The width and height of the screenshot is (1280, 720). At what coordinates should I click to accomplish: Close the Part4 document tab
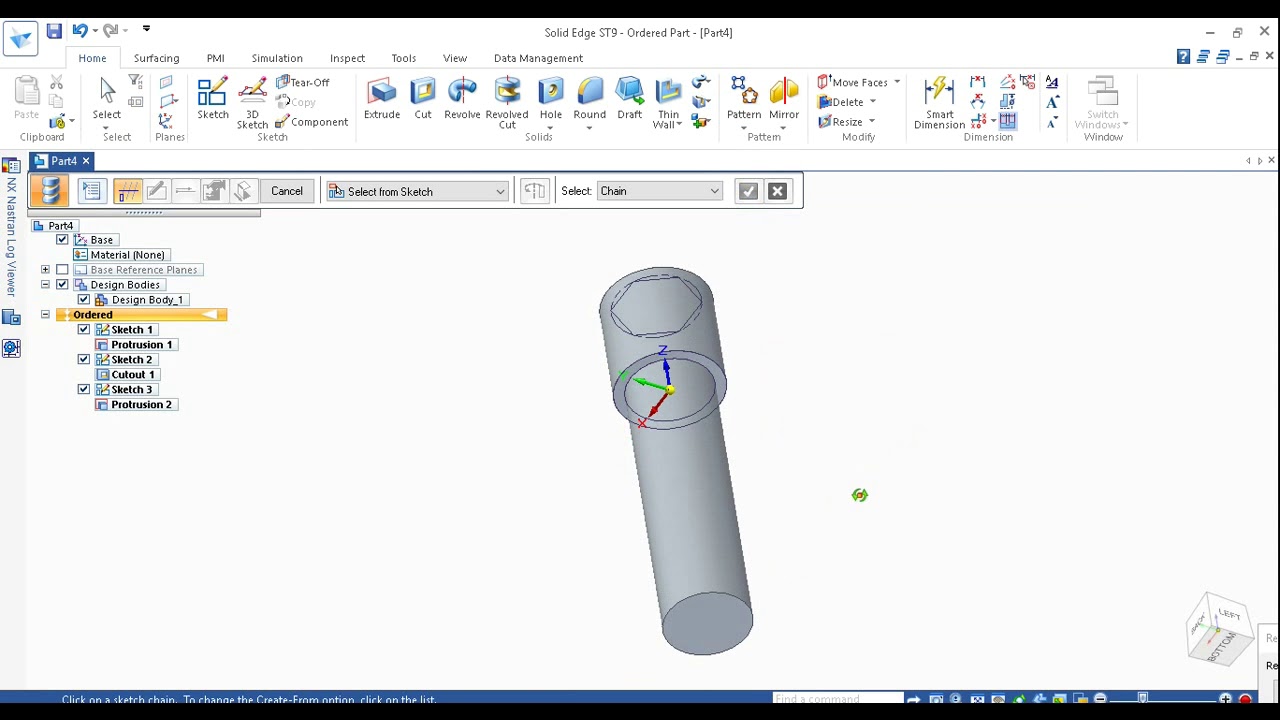pos(86,161)
